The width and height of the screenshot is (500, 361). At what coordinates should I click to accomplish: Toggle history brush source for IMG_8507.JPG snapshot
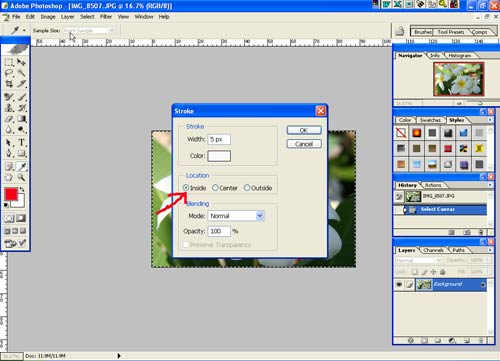(399, 196)
